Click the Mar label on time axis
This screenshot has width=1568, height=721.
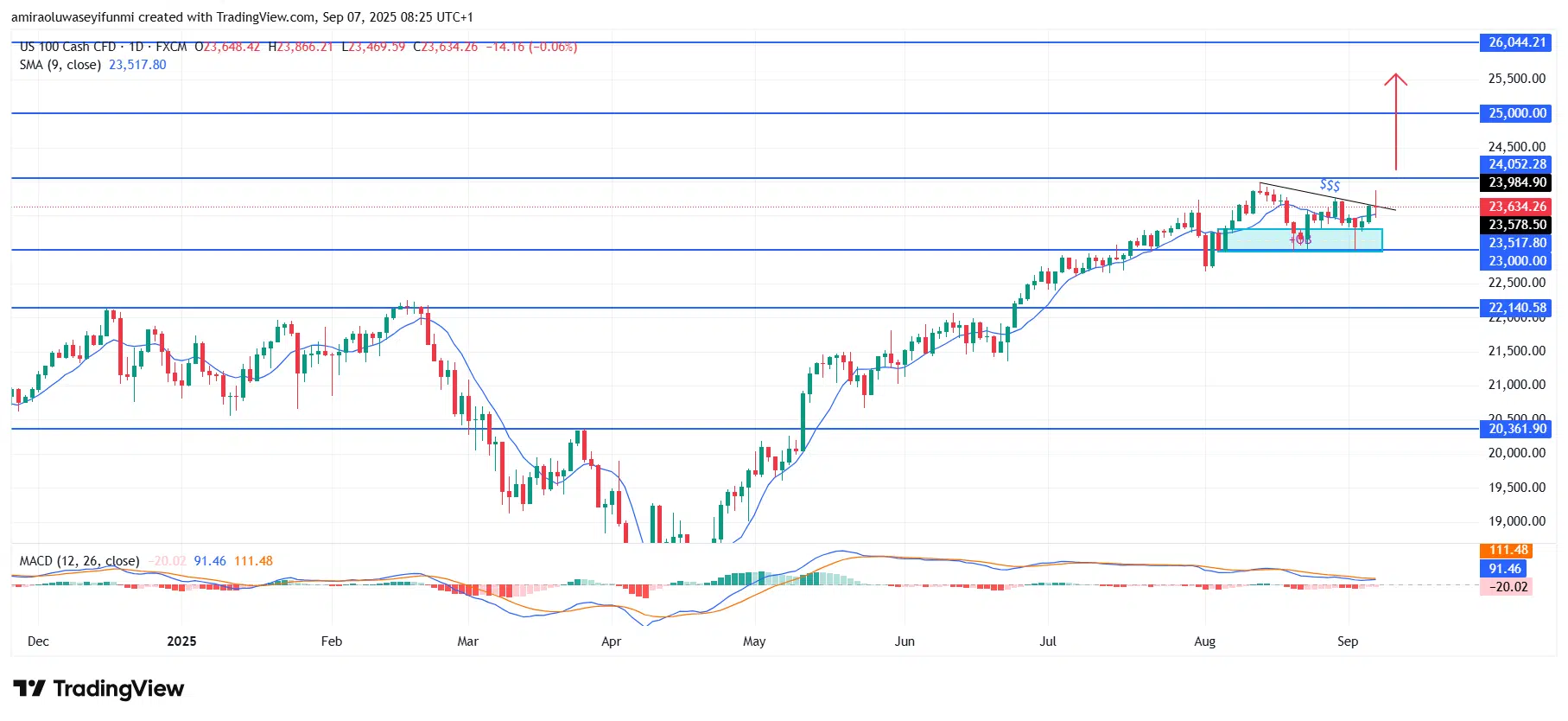pyautogui.click(x=467, y=641)
